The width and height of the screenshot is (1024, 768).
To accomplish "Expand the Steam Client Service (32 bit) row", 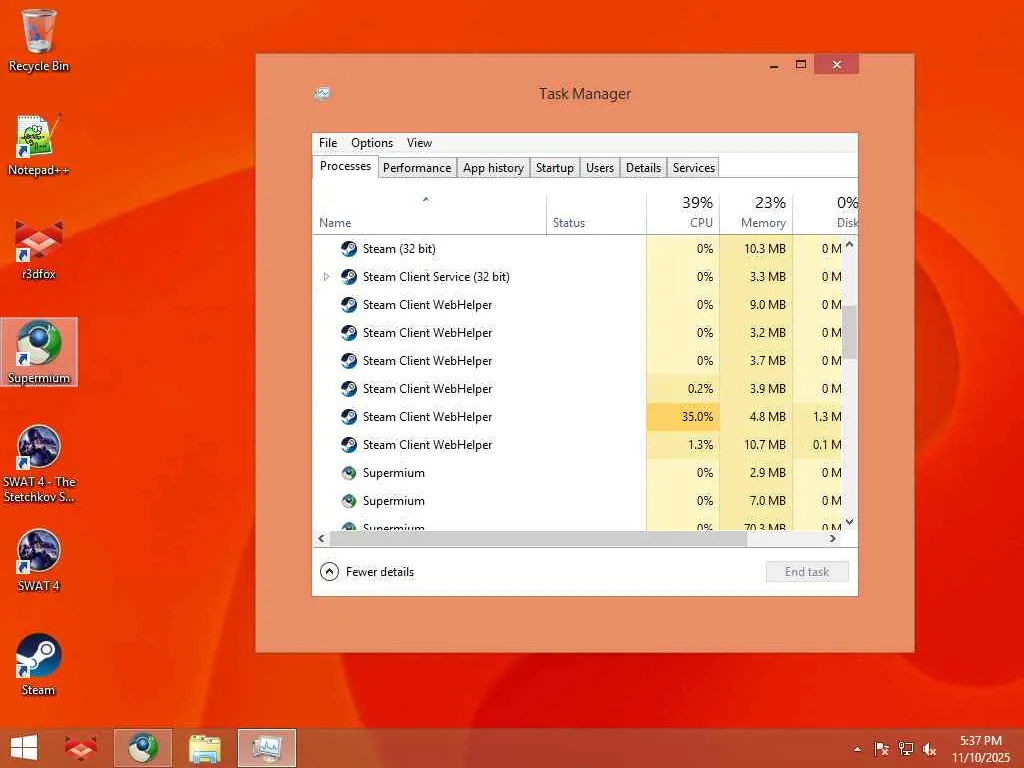I will pyautogui.click(x=327, y=277).
